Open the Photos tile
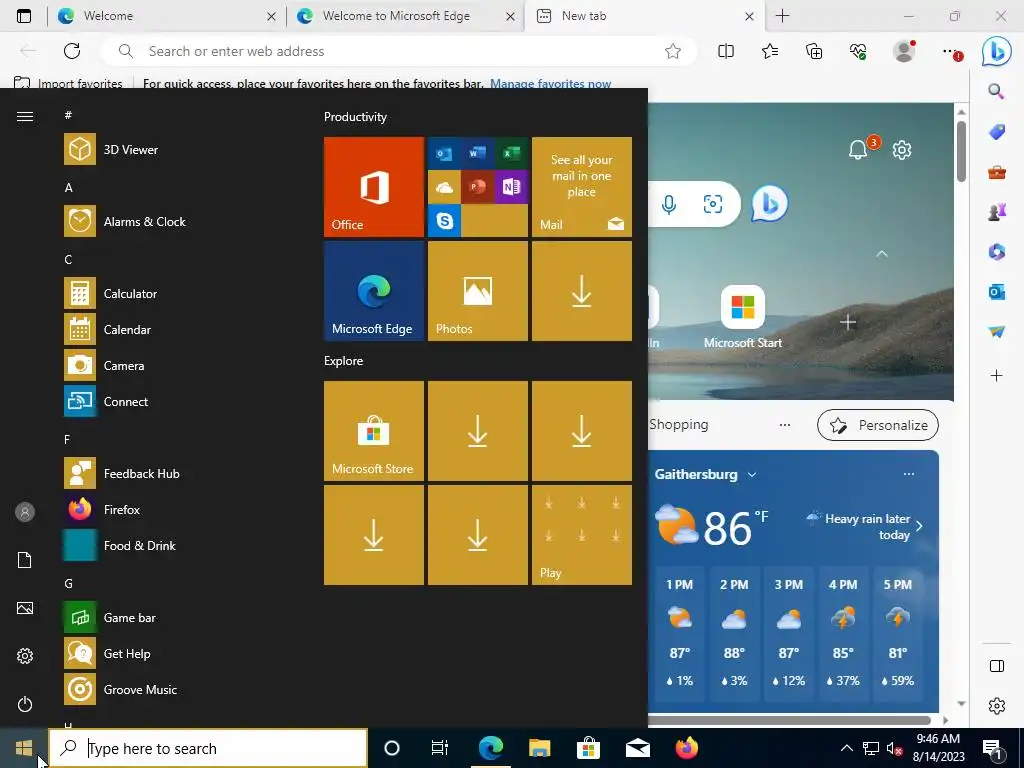This screenshot has width=1024, height=768. tap(477, 291)
